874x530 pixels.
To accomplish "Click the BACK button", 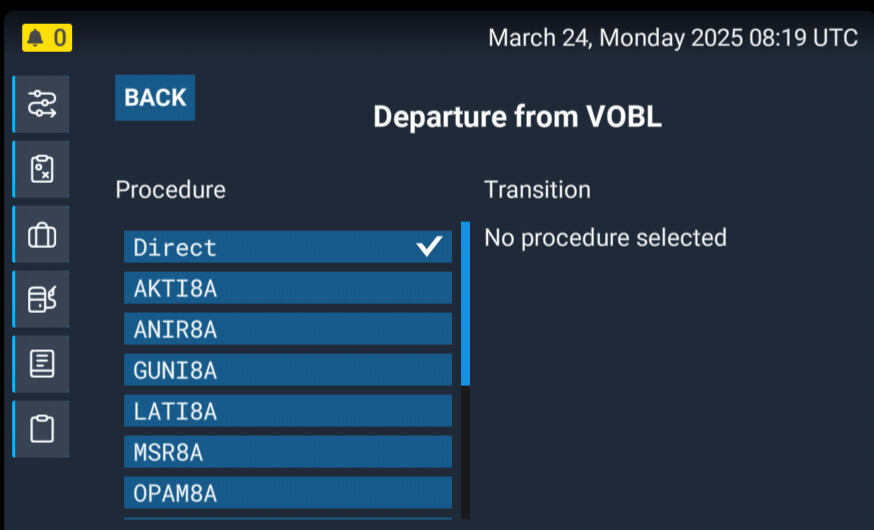I will coord(155,98).
